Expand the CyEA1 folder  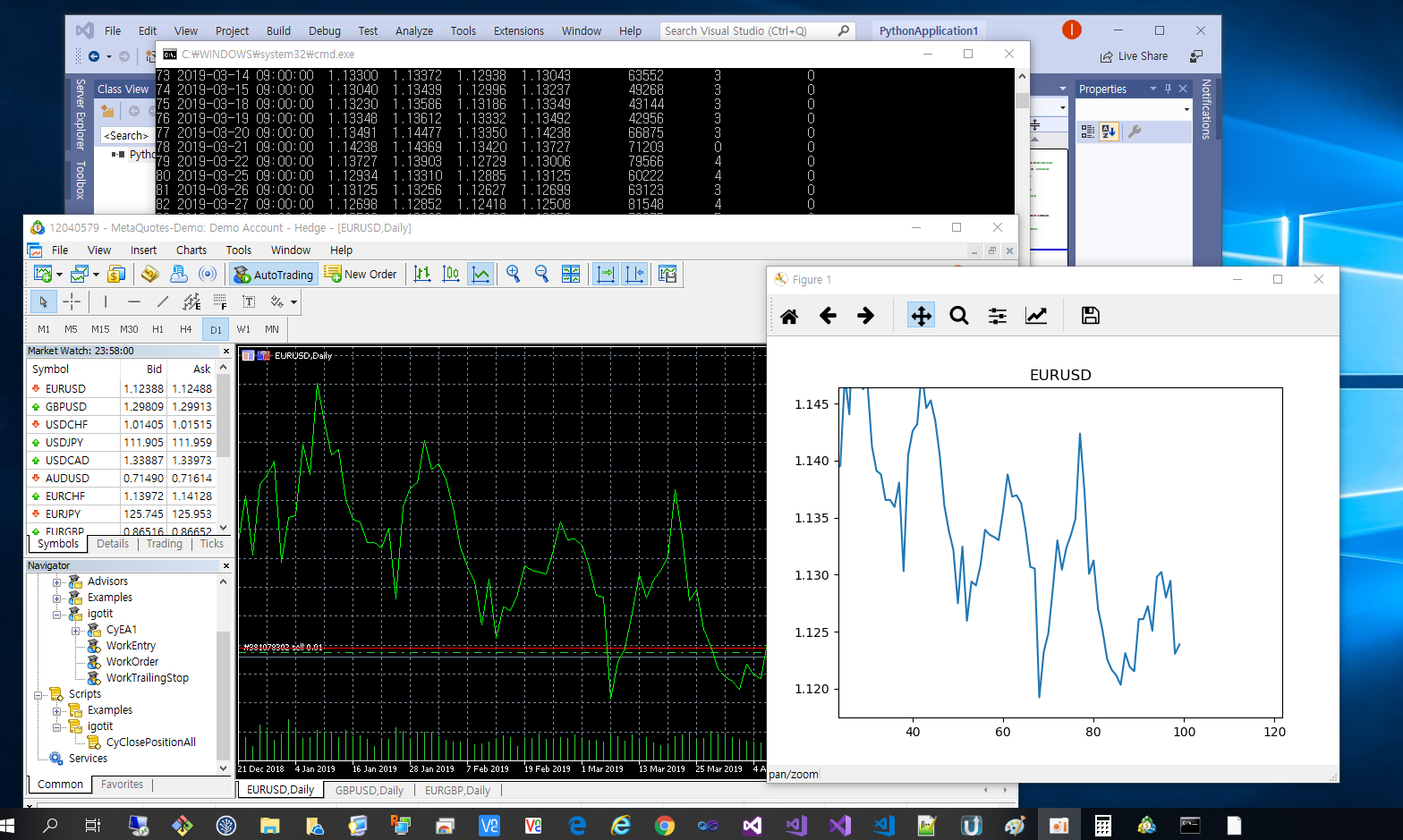[75, 631]
